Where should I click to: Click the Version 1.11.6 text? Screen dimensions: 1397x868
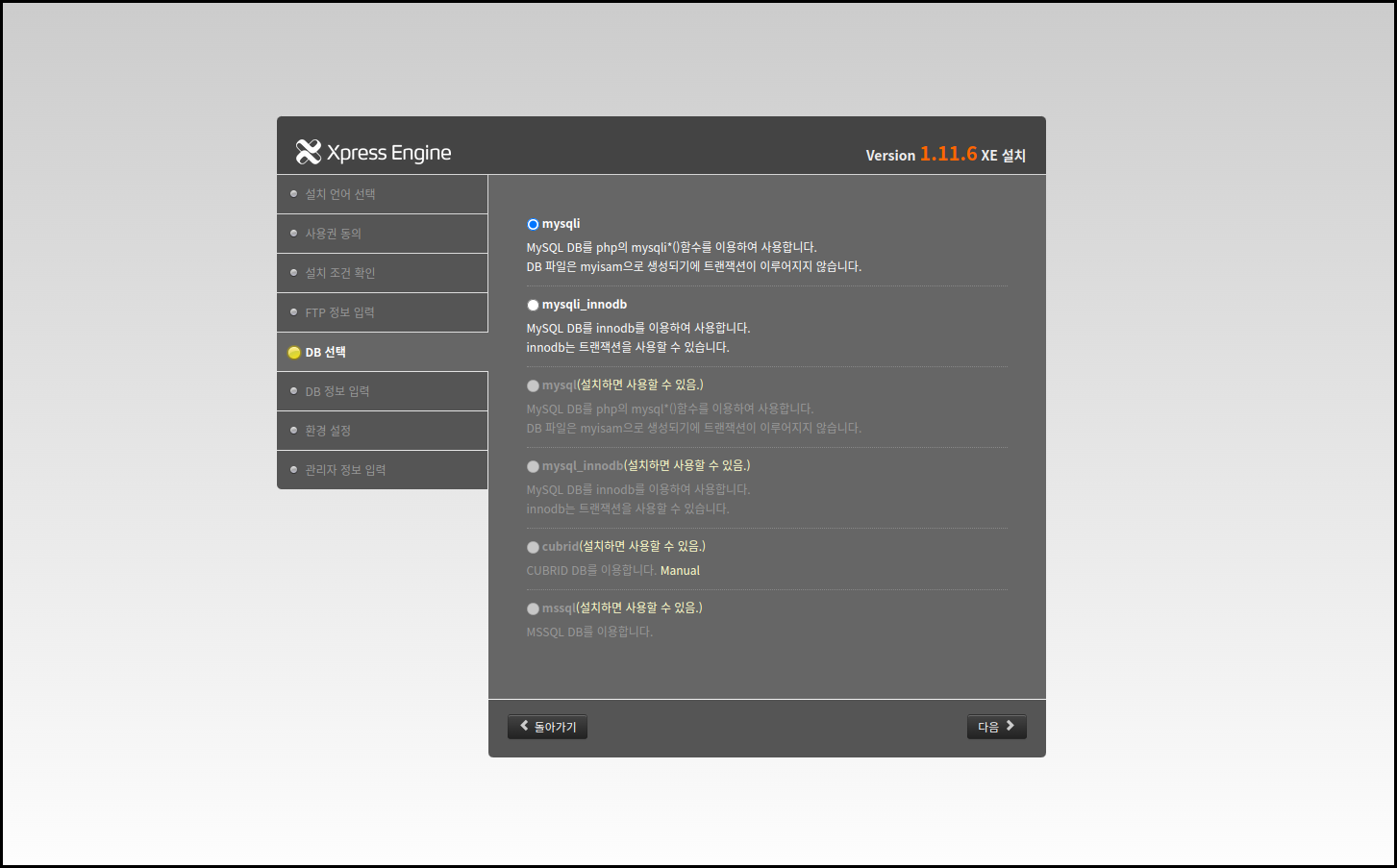921,154
